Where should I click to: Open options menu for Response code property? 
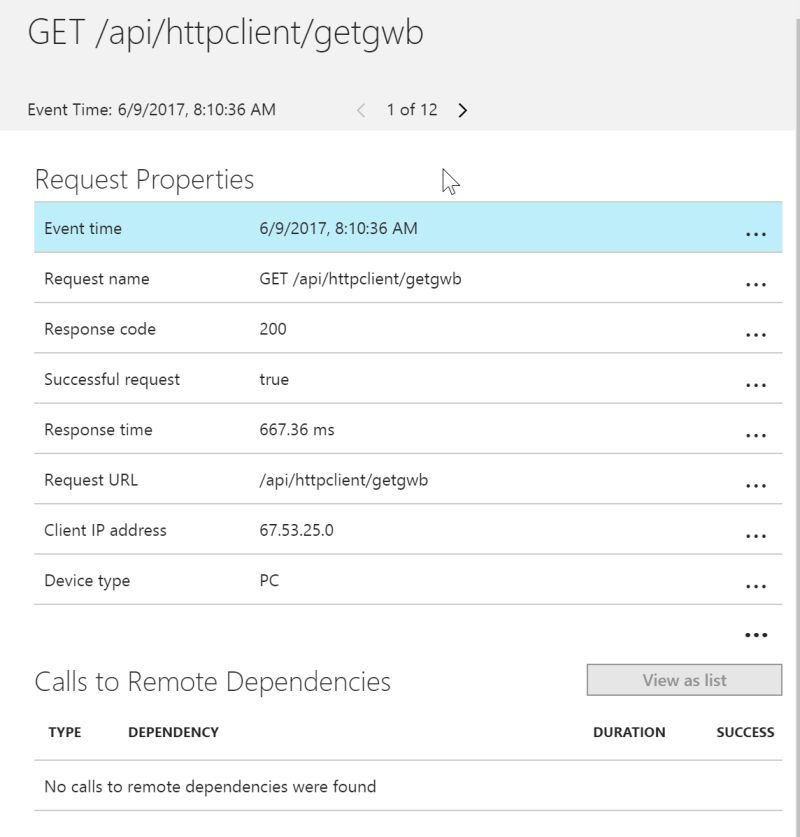pos(757,331)
